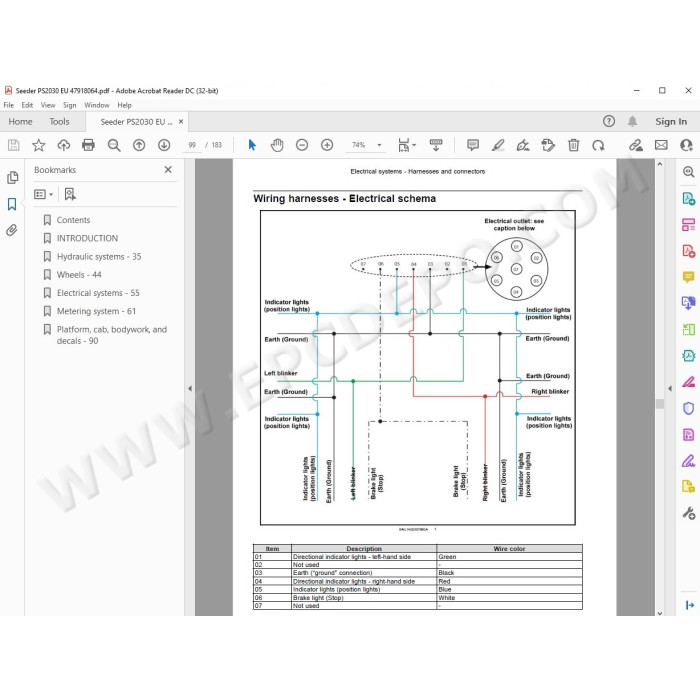
Task: Open notifications bell
Action: click(x=632, y=121)
